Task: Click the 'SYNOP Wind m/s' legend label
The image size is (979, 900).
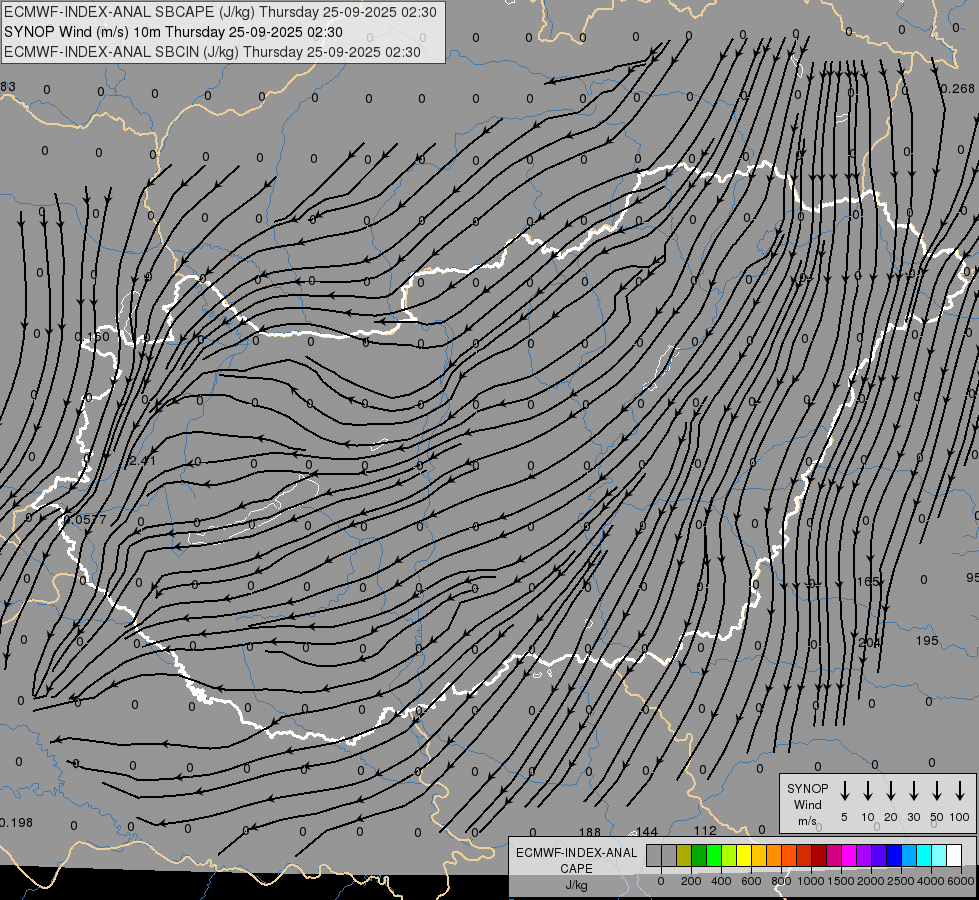Action: point(807,804)
